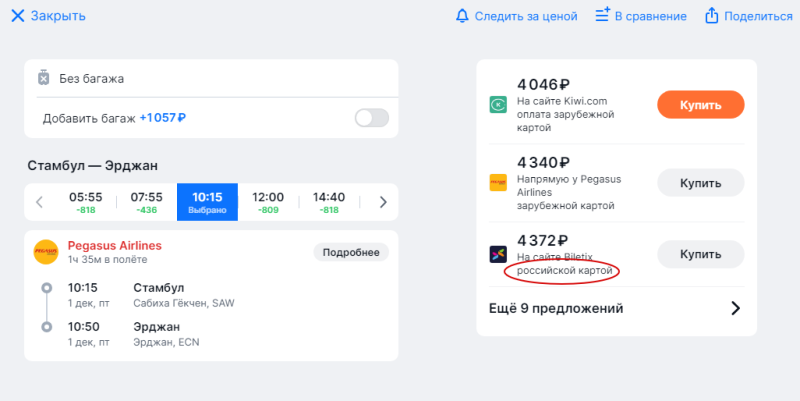The image size is (800, 401).
Task: Open Подробнее flight details
Action: pyautogui.click(x=350, y=252)
